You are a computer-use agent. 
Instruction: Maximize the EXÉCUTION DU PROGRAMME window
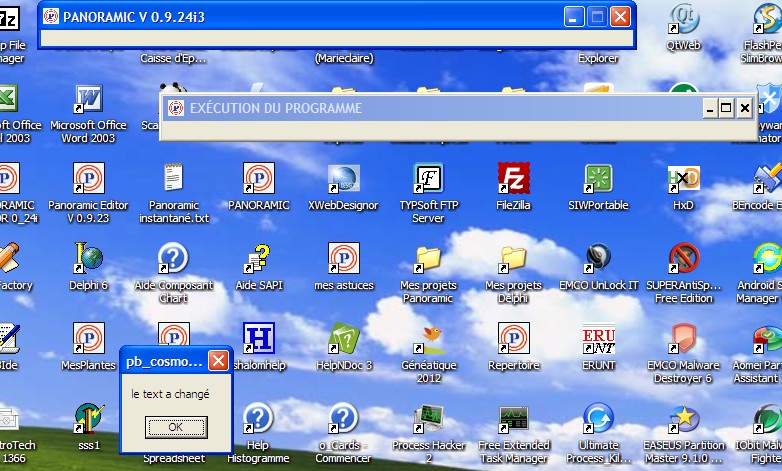(x=726, y=108)
